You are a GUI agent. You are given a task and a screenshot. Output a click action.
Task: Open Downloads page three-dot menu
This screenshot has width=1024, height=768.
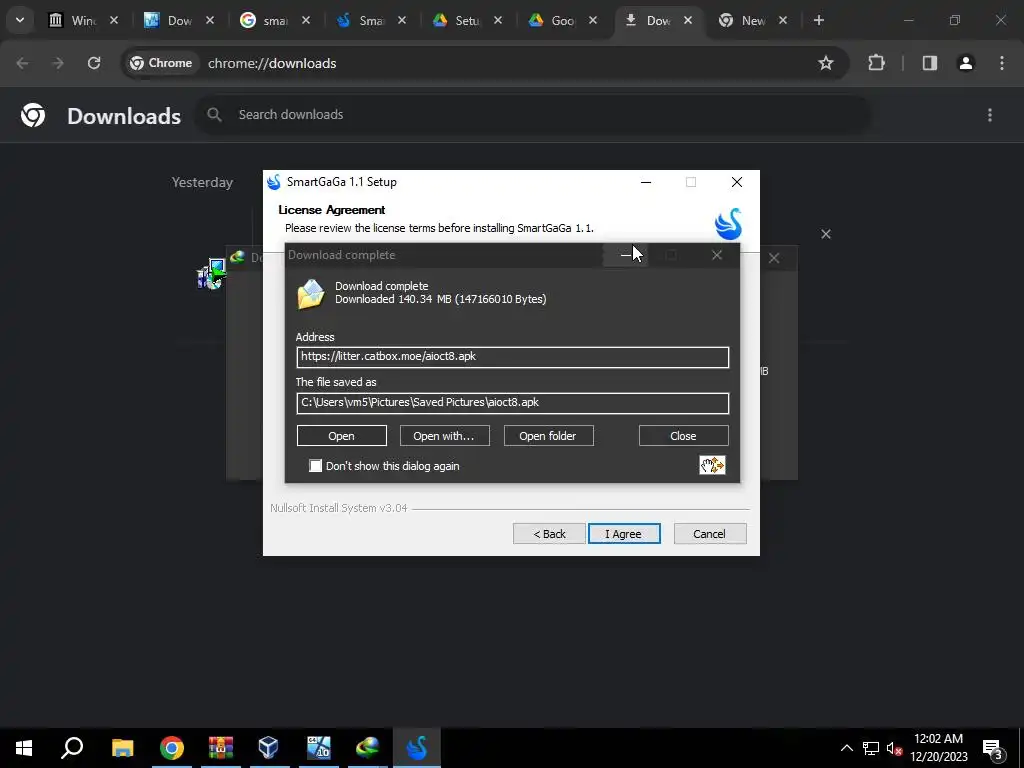point(990,115)
